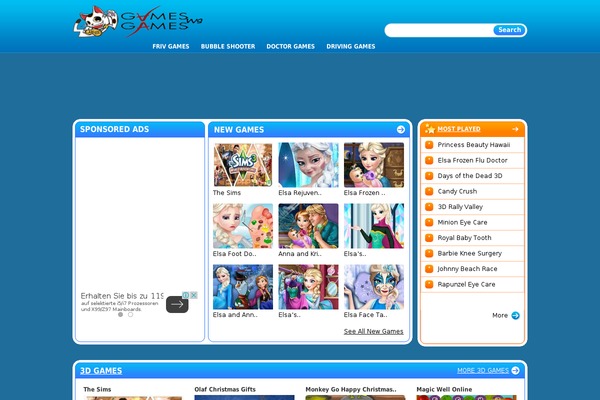The image size is (600, 400).
Task: Click the orange bullet beside Elsa Frozen Flu Doctor
Action: click(429, 160)
